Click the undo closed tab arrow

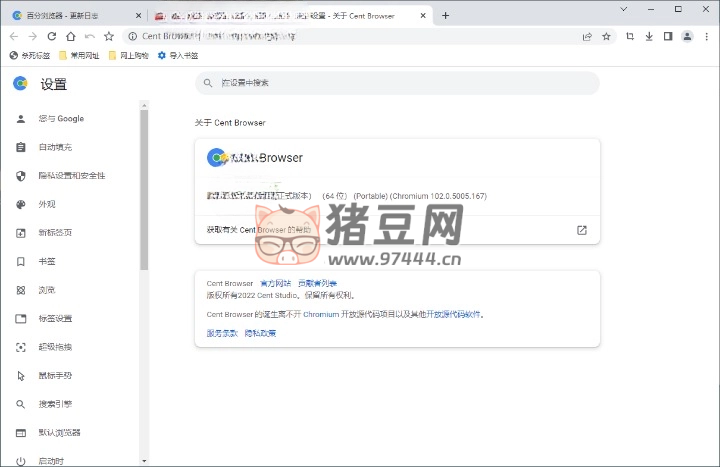coord(90,36)
